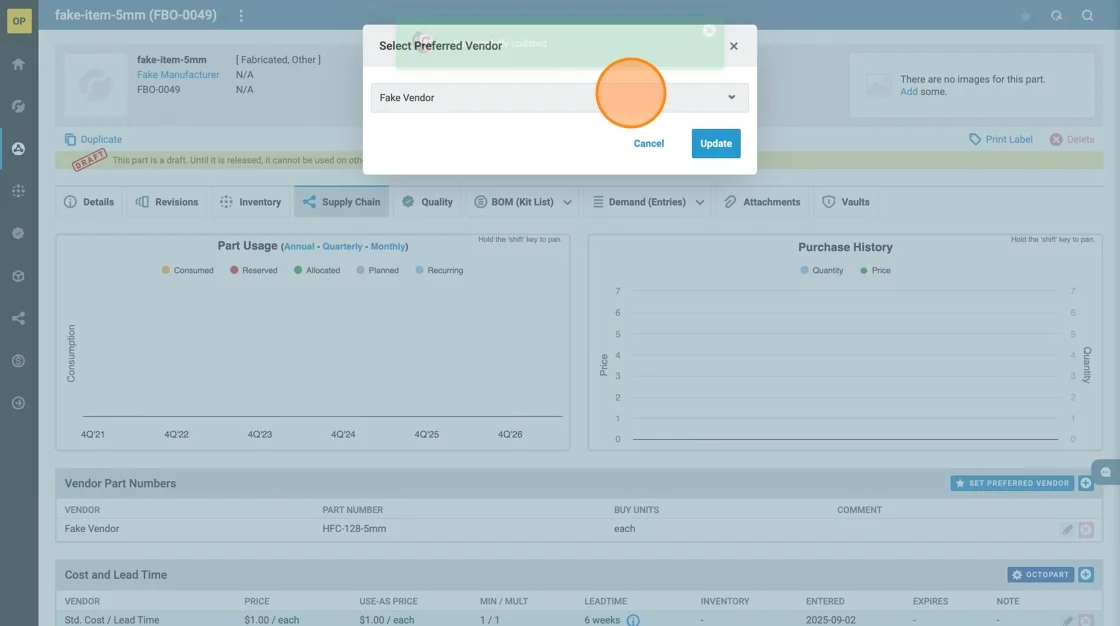Open the Fake Vendor dropdown
Viewport: 1120px width, 626px height.
(559, 98)
